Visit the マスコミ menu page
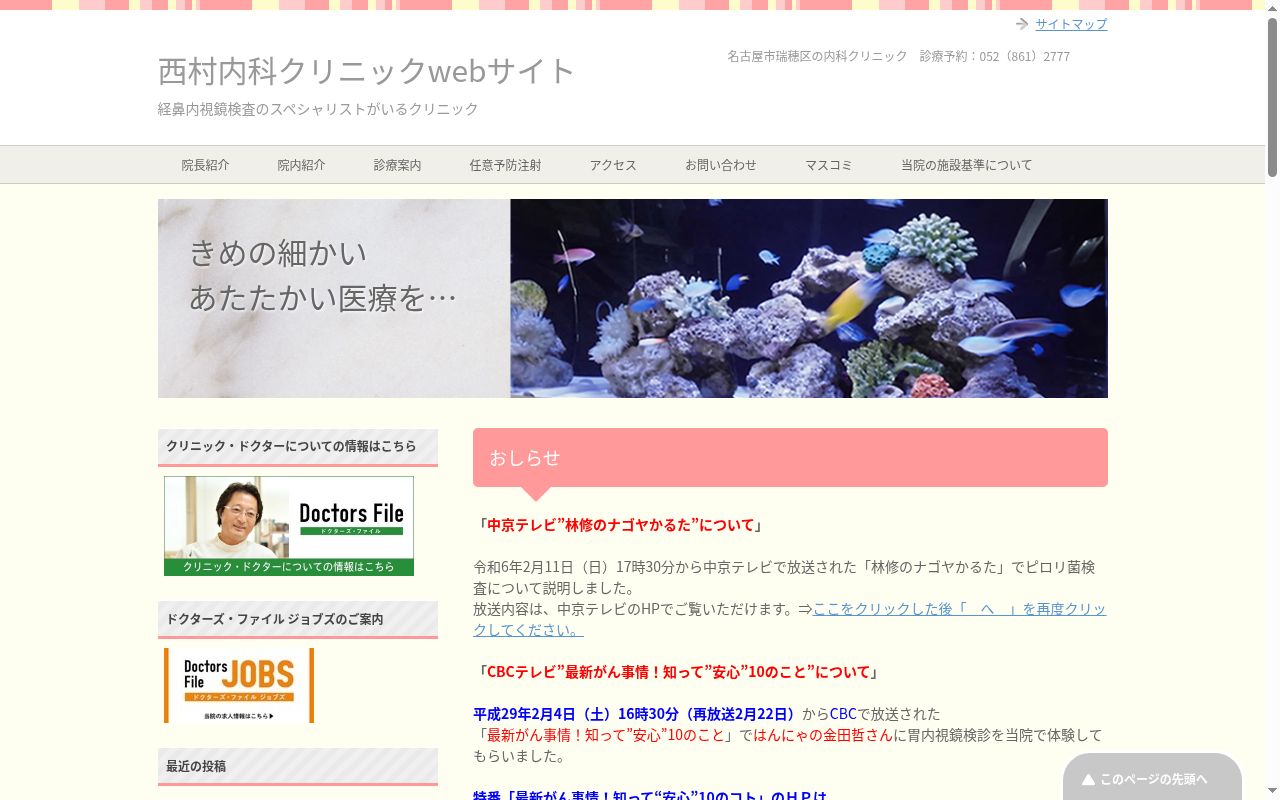The width and height of the screenshot is (1280, 800). [829, 165]
